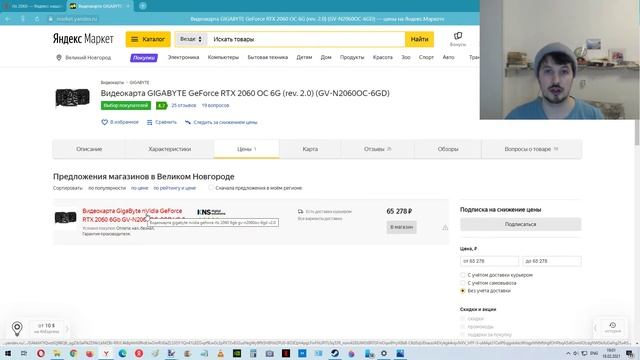Screen dimensions: 640x360
Task: Open the Красота category
Action: (x=382, y=58)
